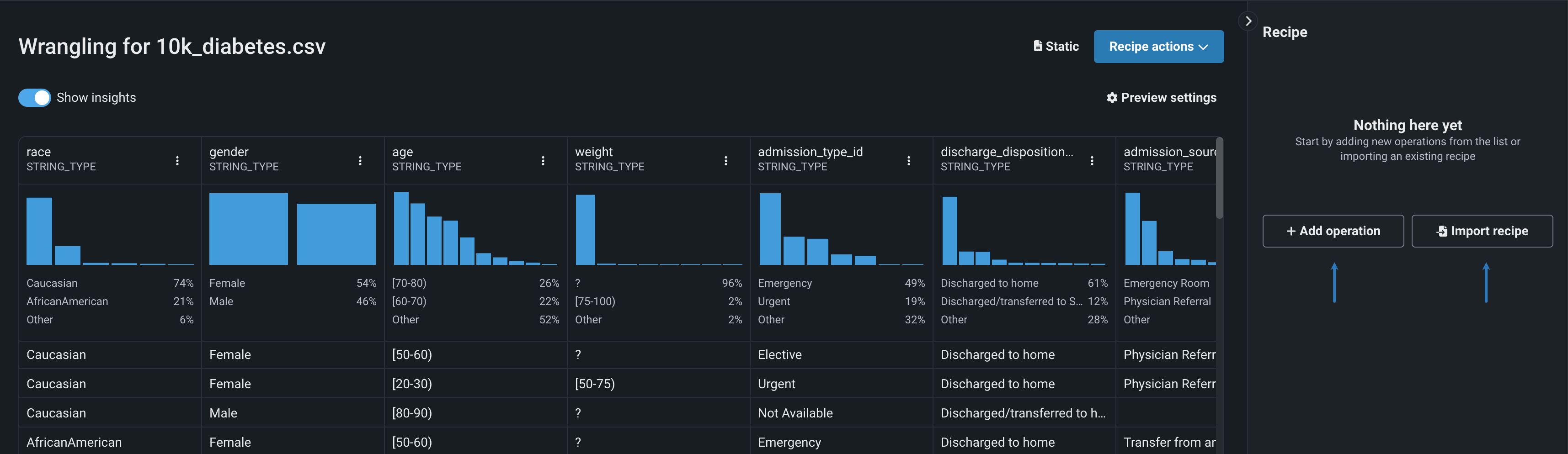Viewport: 1568px width, 454px height.
Task: Click the Caucasian bar in race histogram
Action: click(40, 231)
